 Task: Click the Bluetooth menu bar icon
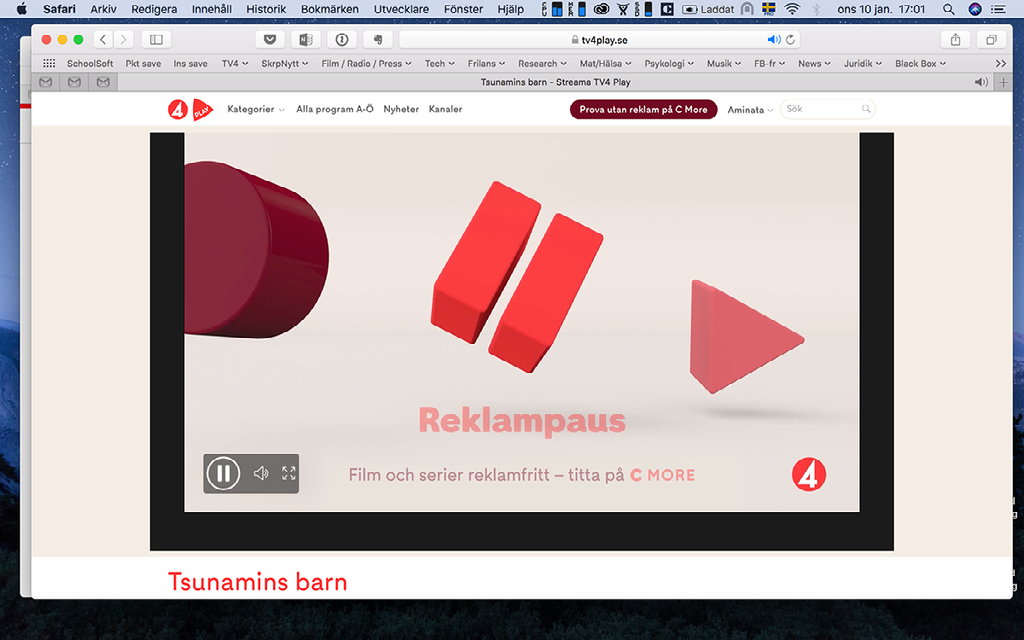(x=816, y=9)
